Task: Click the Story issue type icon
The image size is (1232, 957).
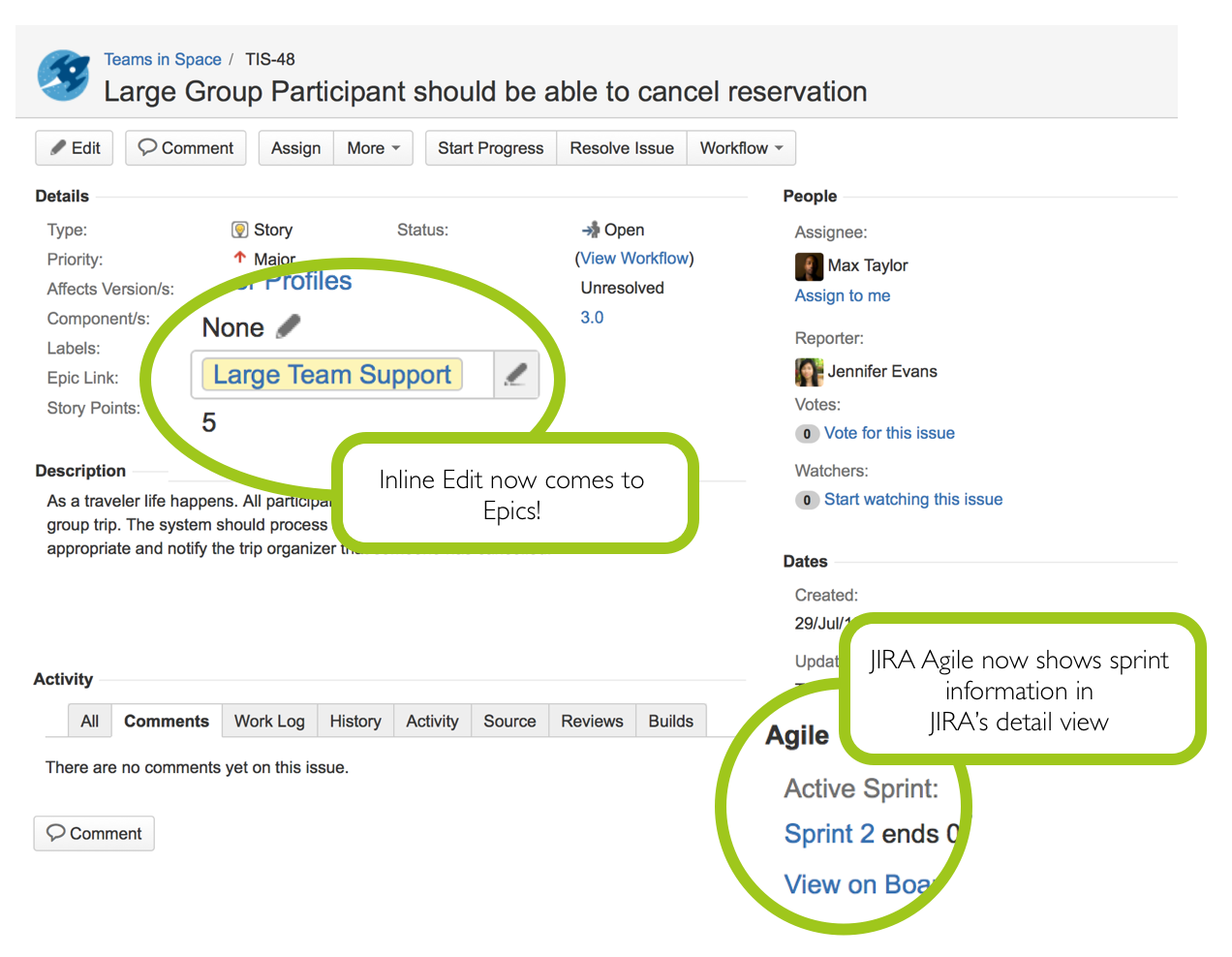Action: coord(240,230)
